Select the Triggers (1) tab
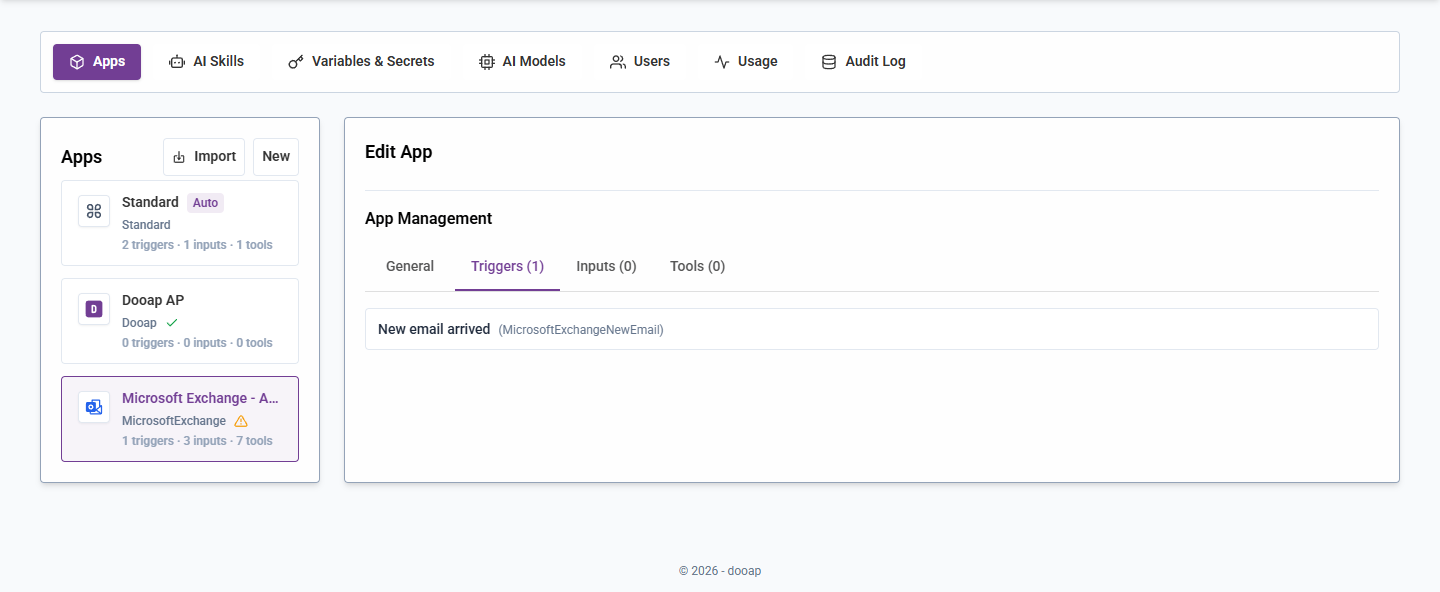The height and width of the screenshot is (592, 1440). [x=507, y=266]
